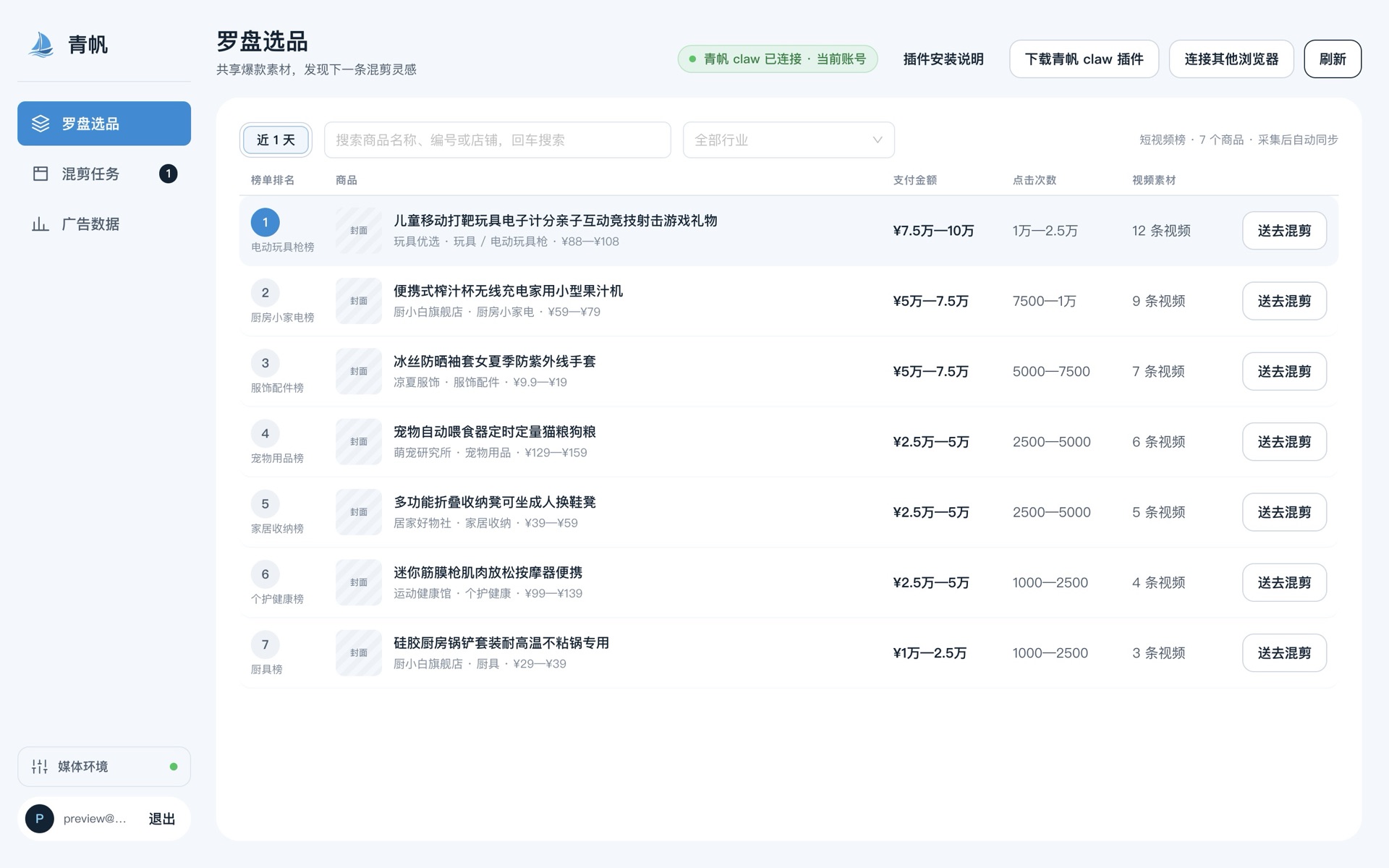Open the 罗盘选品 sidebar menu item
The width and height of the screenshot is (1389, 868).
[104, 124]
